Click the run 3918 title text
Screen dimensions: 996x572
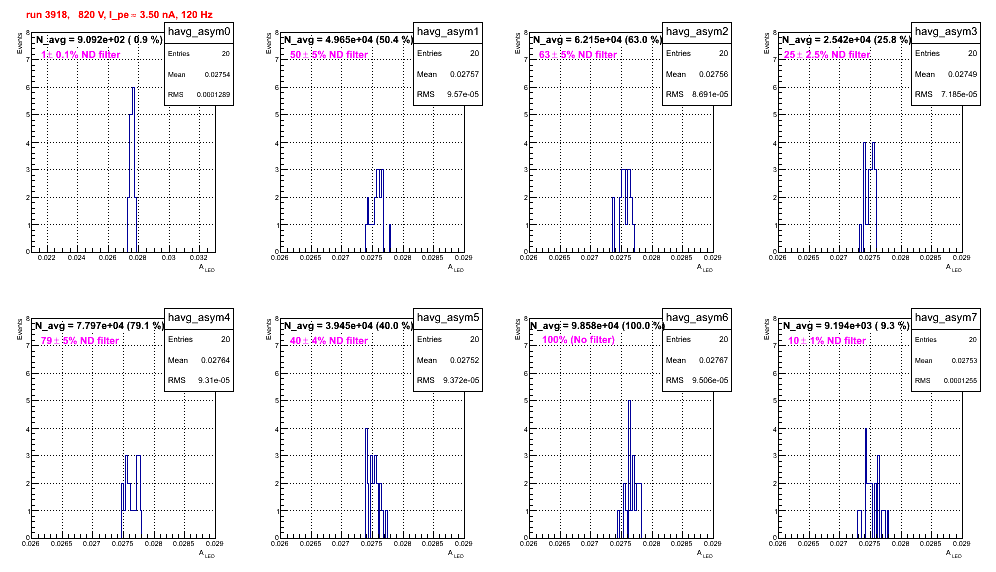click(119, 15)
